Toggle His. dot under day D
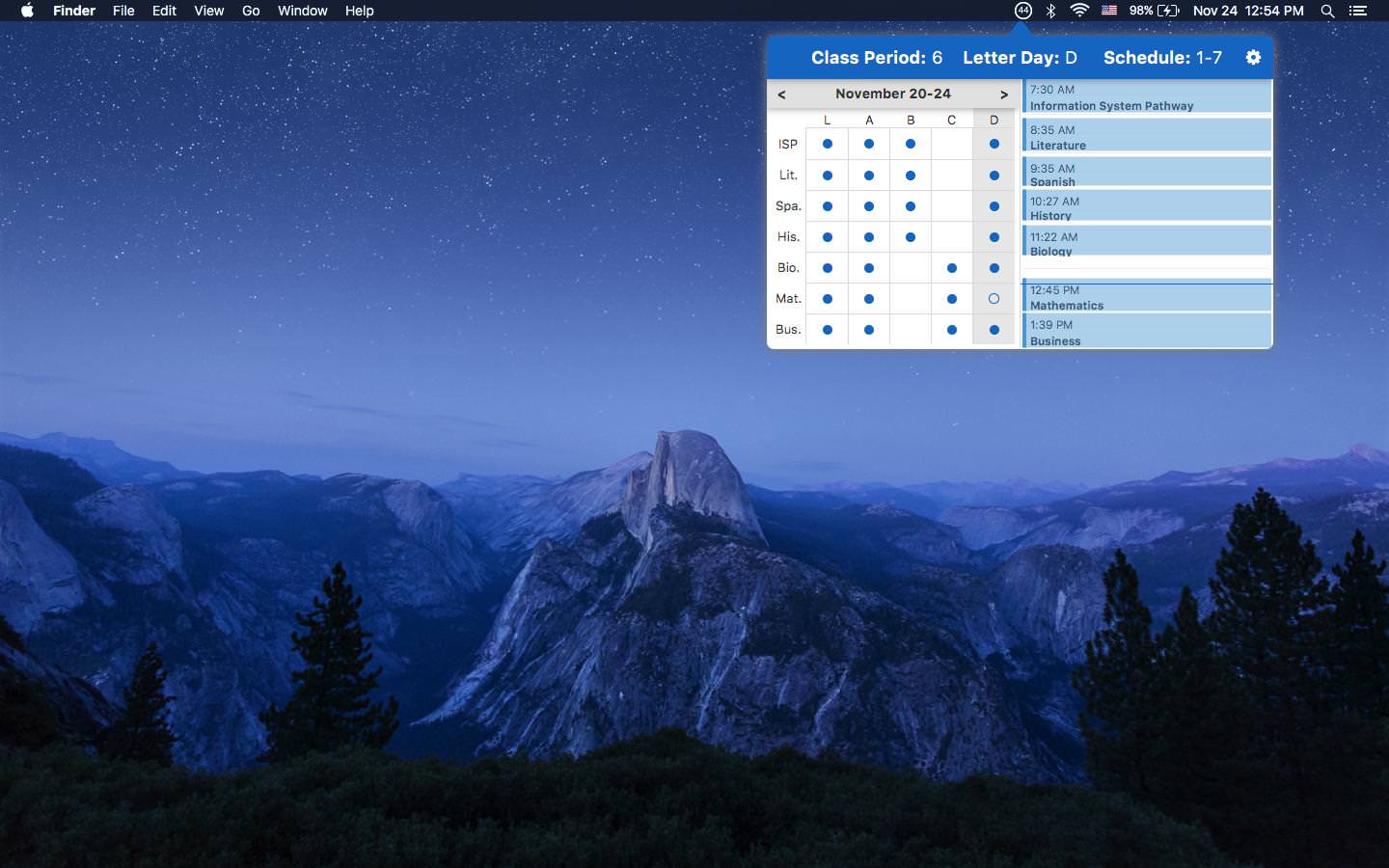 [x=994, y=237]
